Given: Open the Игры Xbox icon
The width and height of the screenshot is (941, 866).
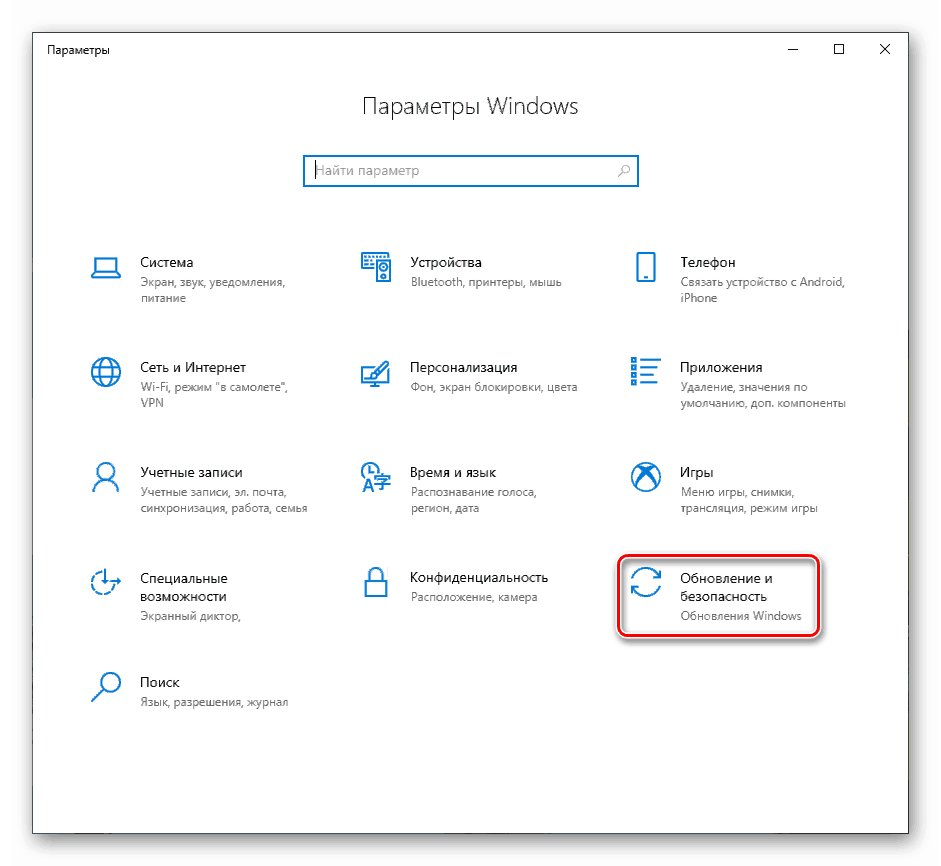Looking at the screenshot, I should (646, 477).
